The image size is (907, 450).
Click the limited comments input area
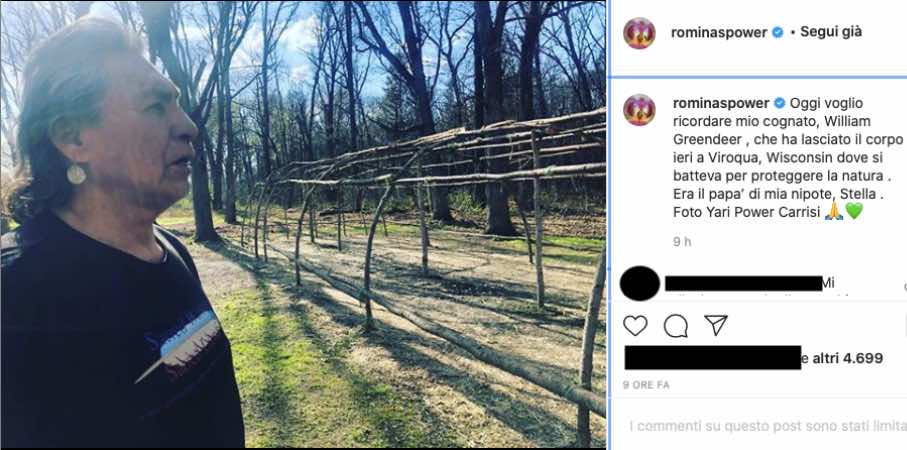[768, 426]
